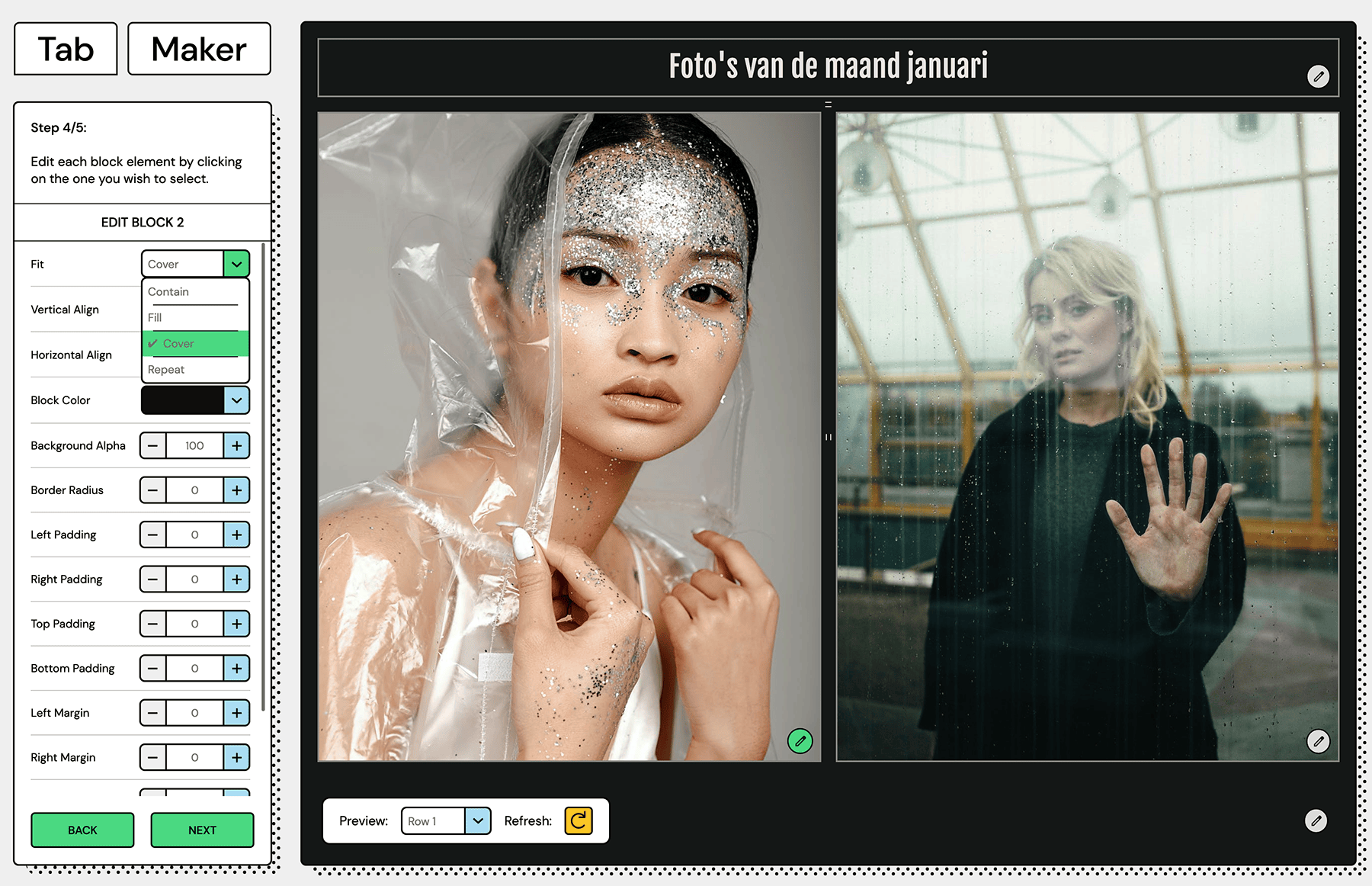Viewport: 1372px width, 886px height.
Task: Click the BACK button
Action: coord(82,830)
